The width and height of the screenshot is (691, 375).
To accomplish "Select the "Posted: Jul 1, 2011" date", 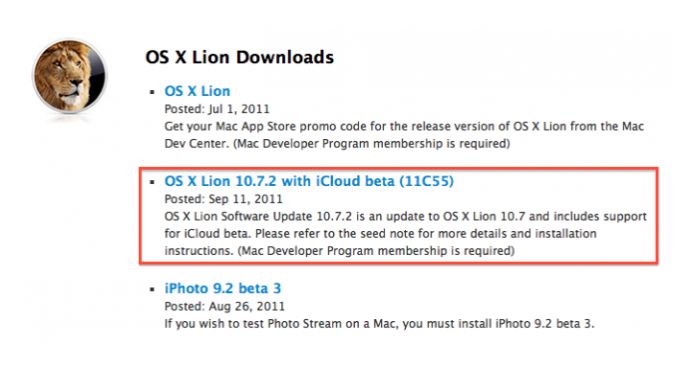I will pyautogui.click(x=217, y=109).
